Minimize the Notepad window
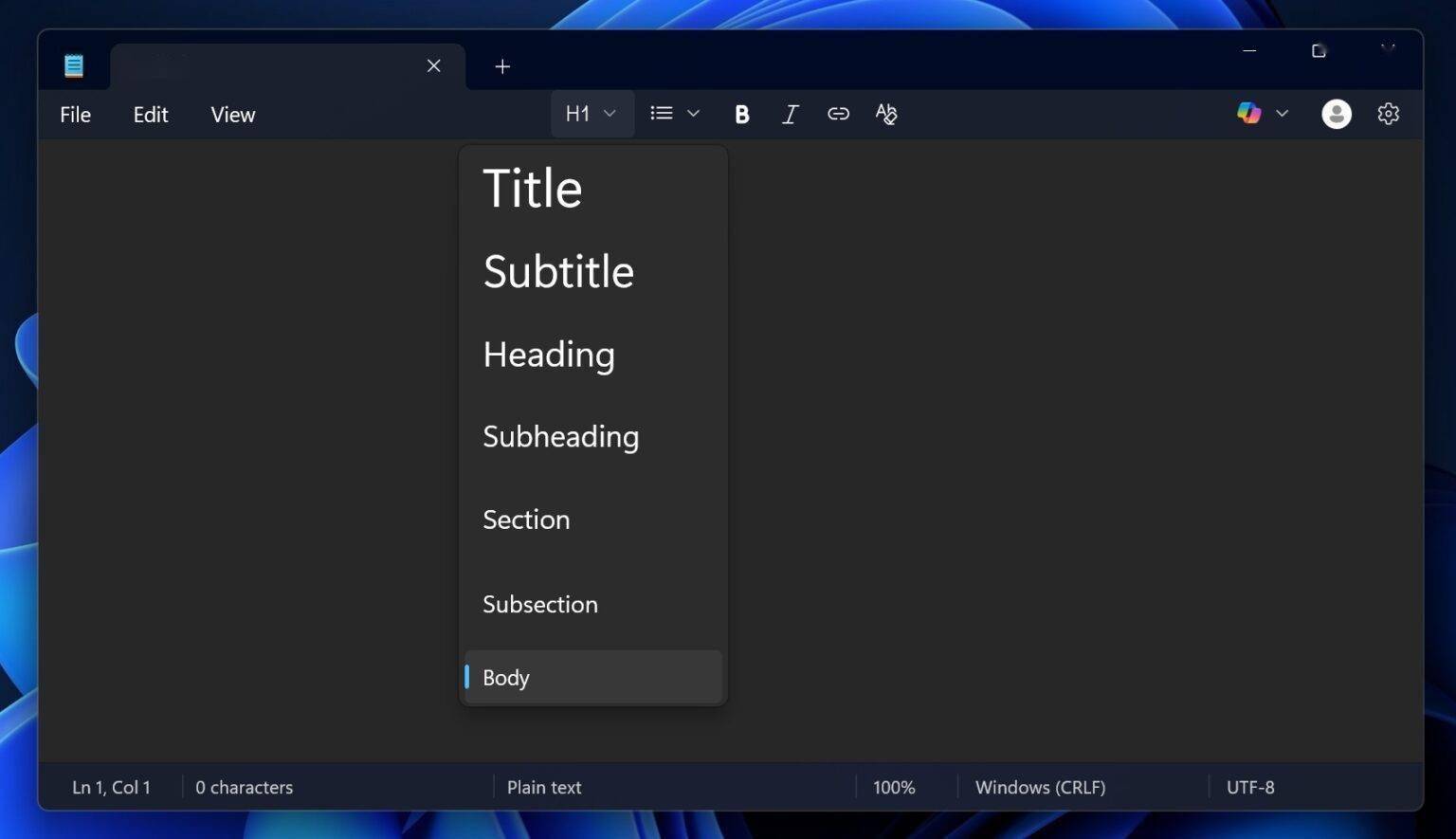 [1249, 50]
